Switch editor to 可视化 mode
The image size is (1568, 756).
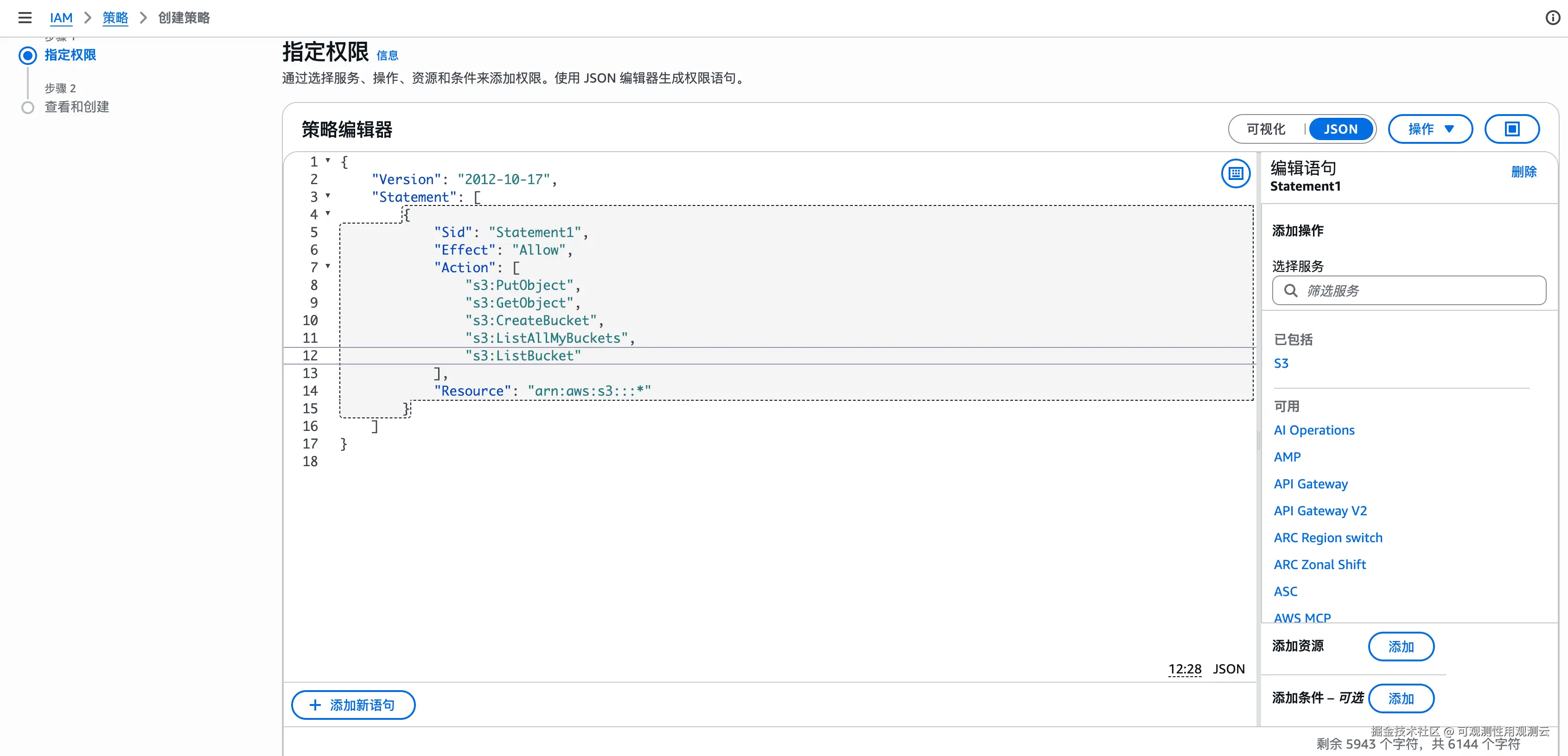click(x=1265, y=129)
